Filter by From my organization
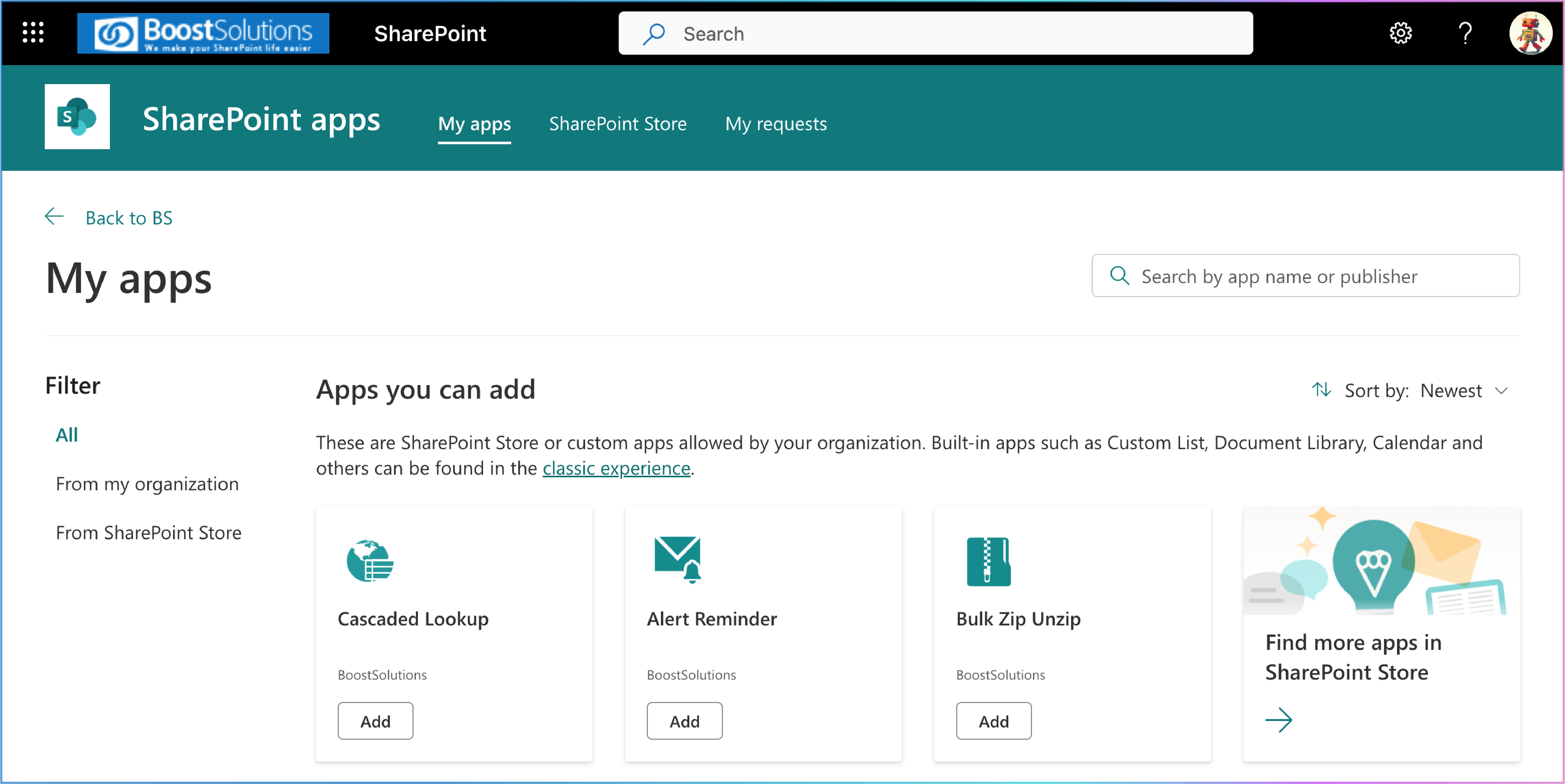The height and width of the screenshot is (784, 1565). [x=147, y=484]
